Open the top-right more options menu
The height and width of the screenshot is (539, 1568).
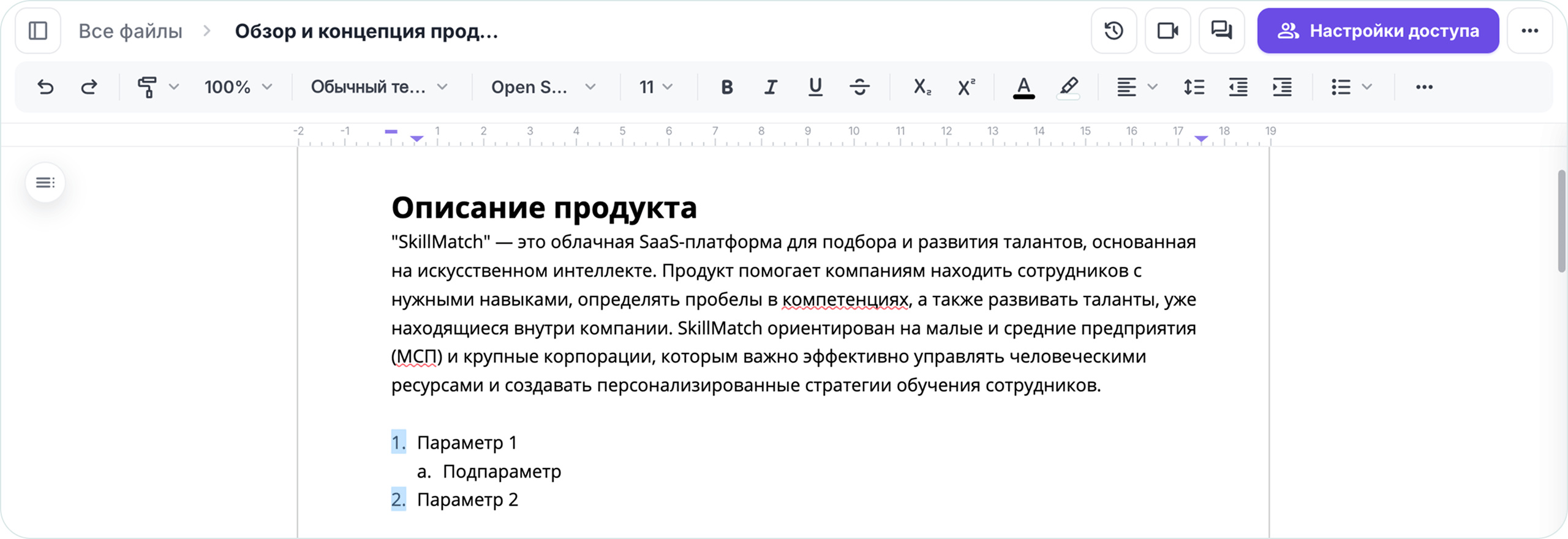[1529, 31]
